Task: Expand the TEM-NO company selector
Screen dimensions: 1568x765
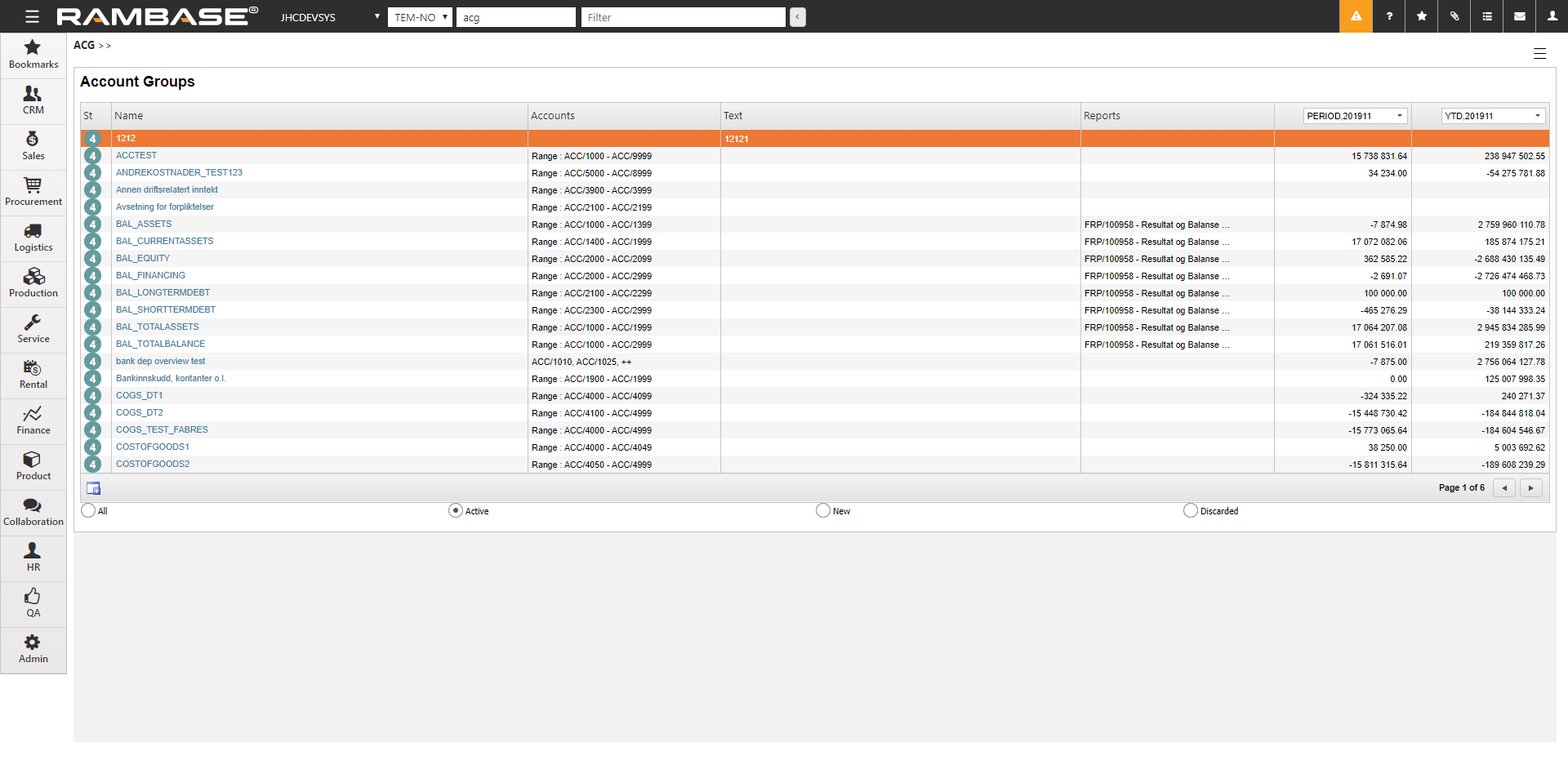Action: click(420, 17)
